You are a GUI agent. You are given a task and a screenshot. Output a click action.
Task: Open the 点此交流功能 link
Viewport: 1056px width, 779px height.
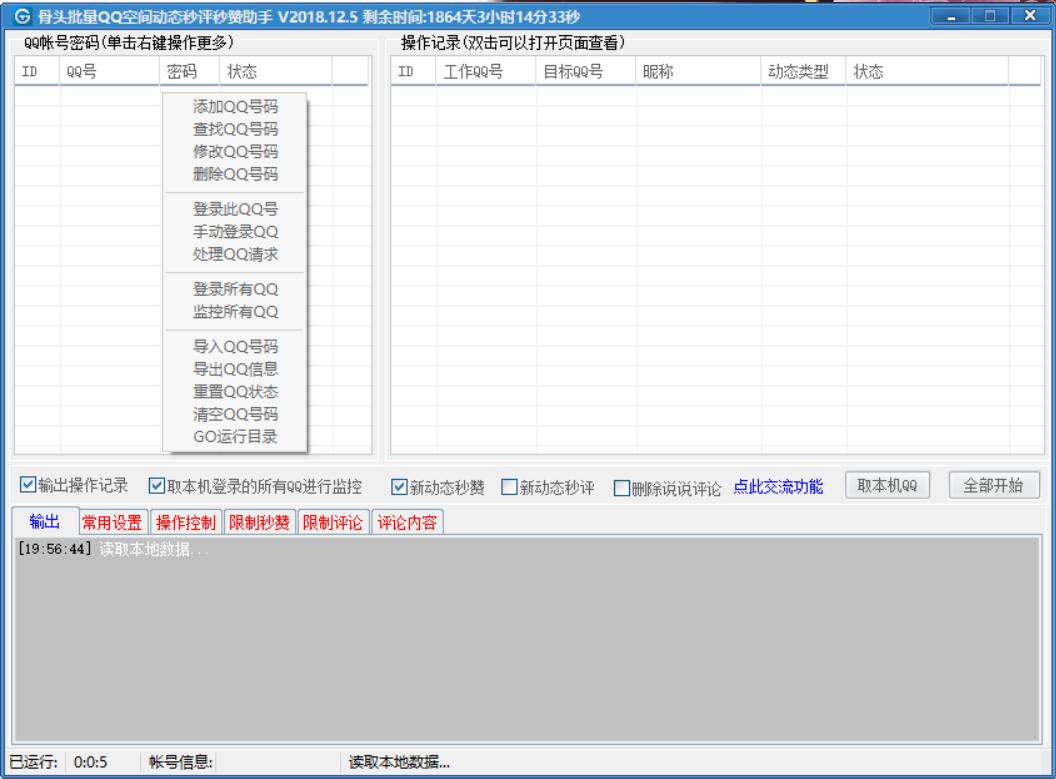[778, 487]
